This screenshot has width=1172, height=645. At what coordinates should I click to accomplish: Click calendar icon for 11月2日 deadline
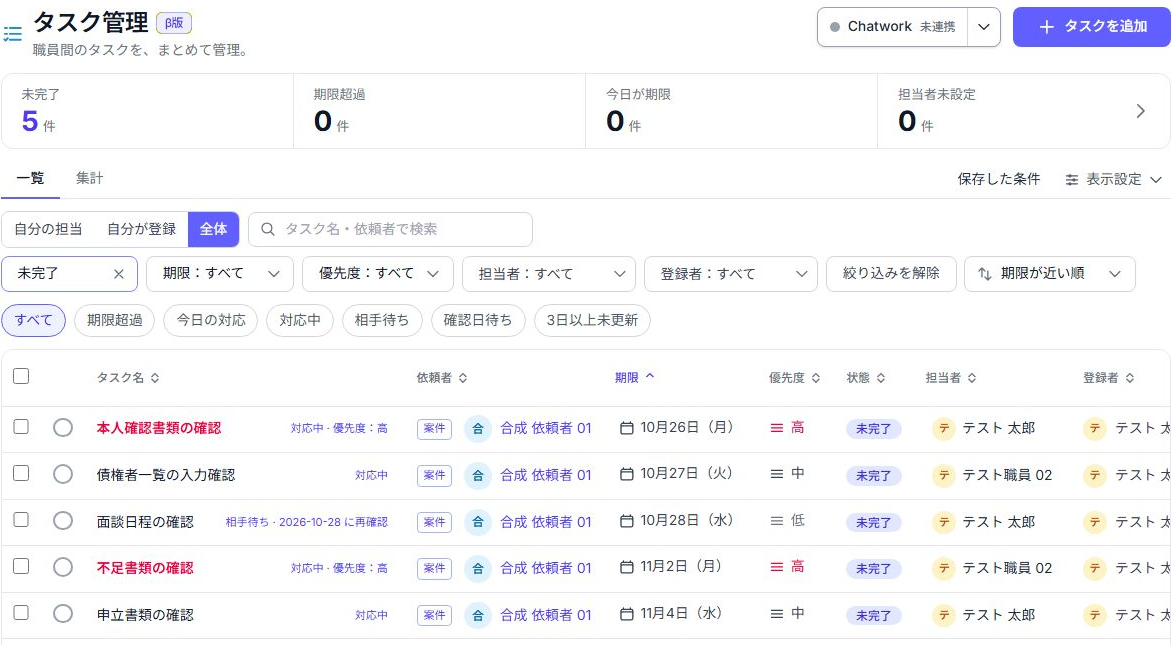627,568
